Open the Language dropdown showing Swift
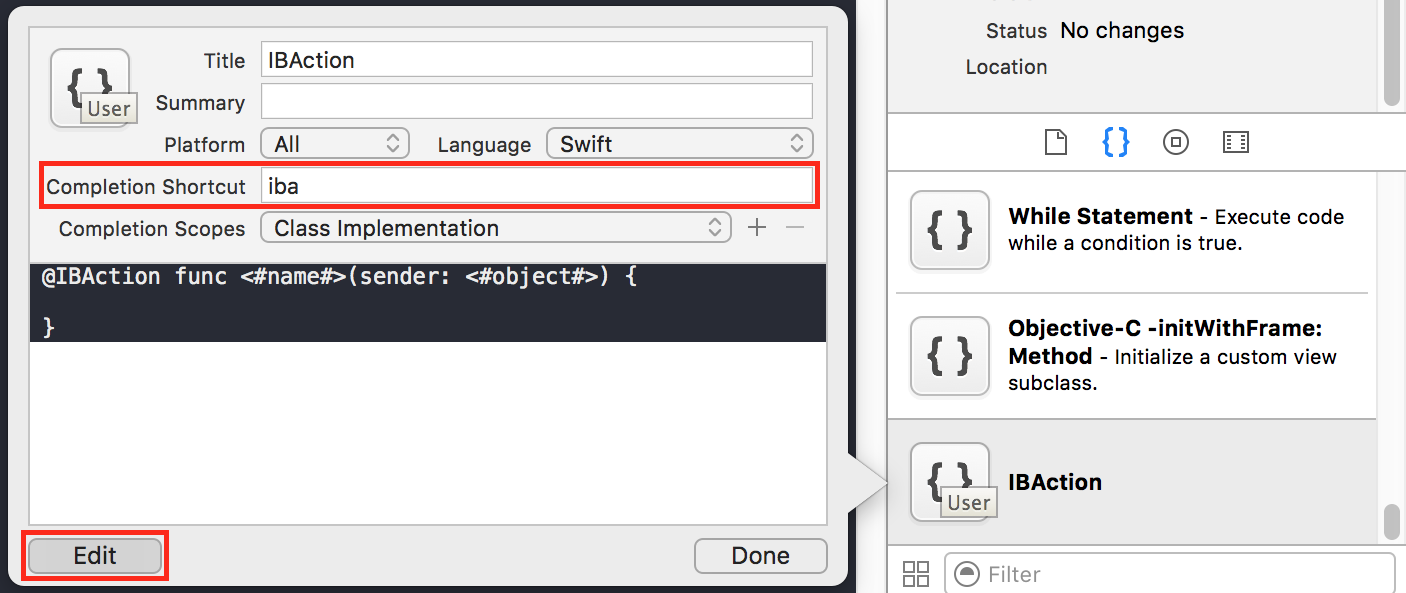Viewport: 1406px width, 593px height. tap(679, 143)
